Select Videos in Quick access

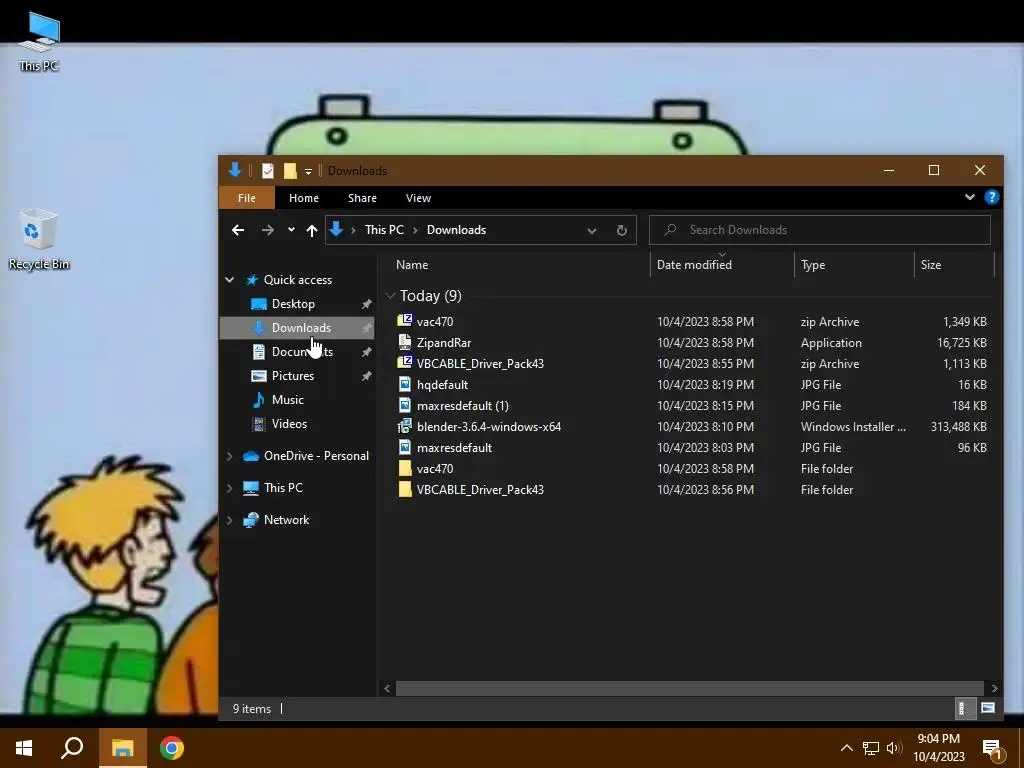pyautogui.click(x=289, y=424)
